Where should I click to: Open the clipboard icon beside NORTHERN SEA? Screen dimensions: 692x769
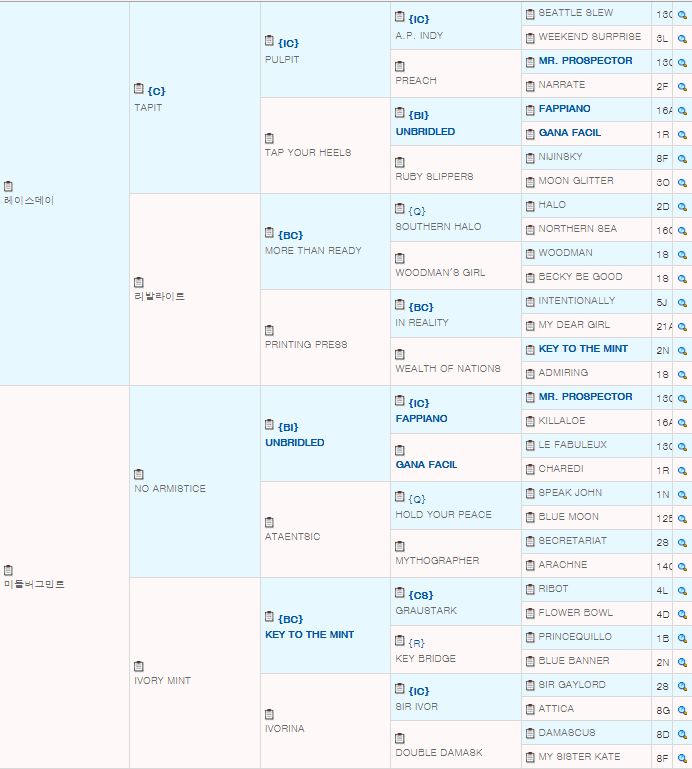point(530,231)
